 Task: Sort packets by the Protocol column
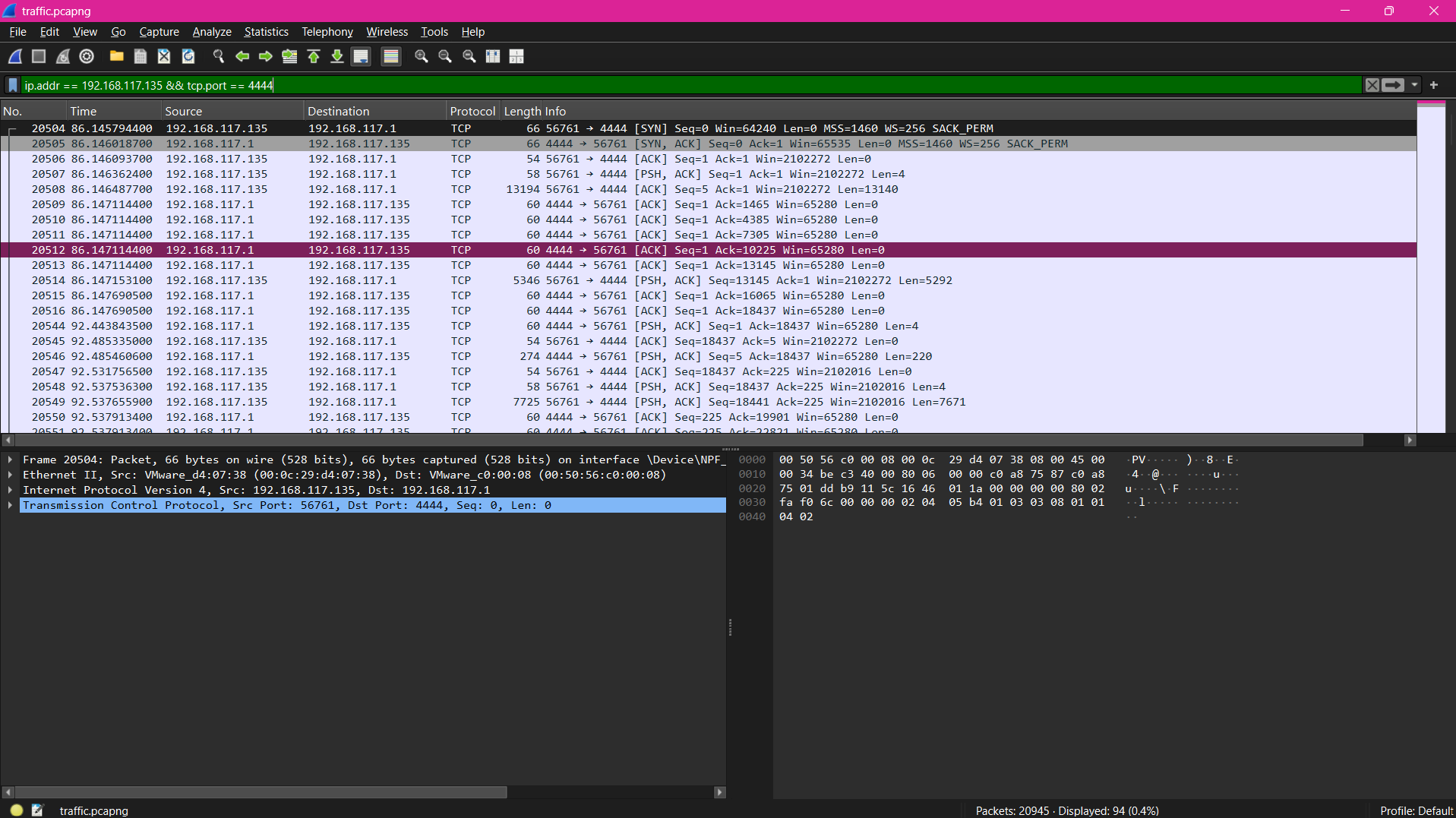[472, 111]
